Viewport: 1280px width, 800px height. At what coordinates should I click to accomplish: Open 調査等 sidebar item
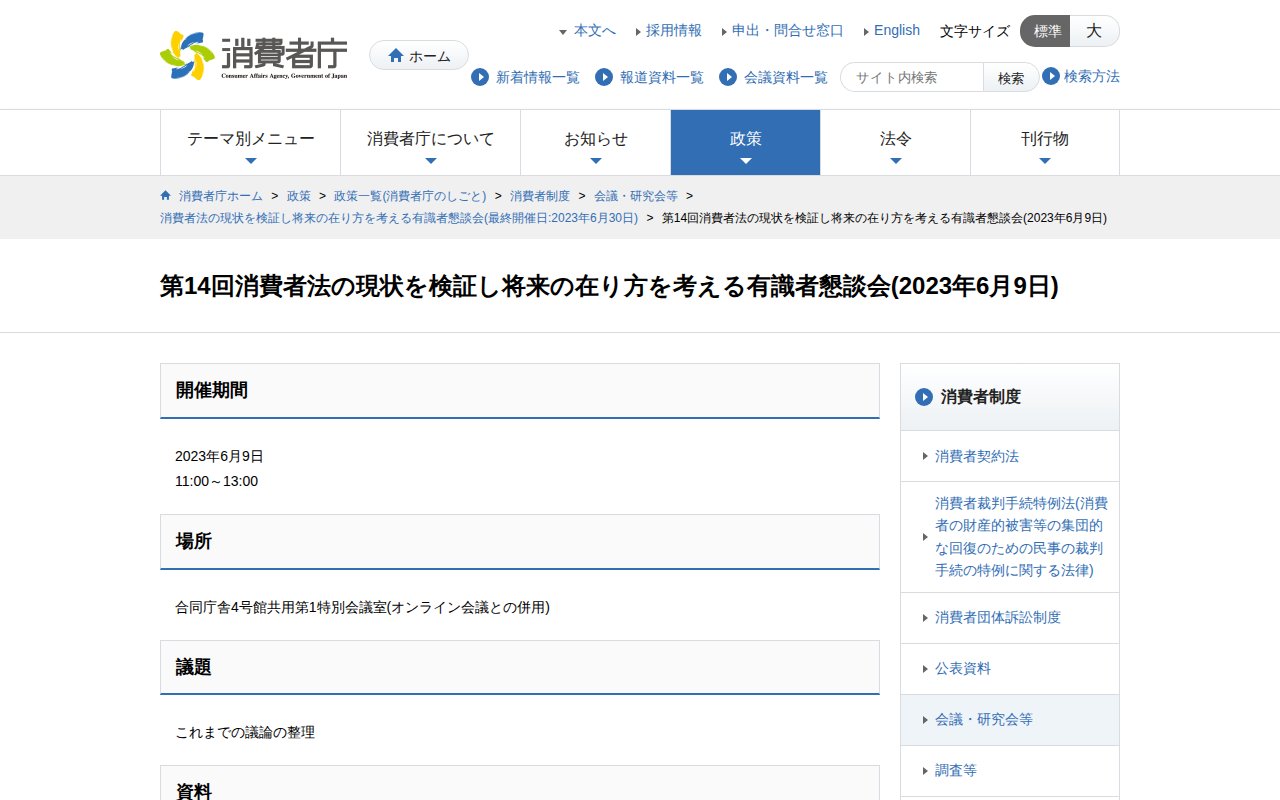coord(1010,771)
